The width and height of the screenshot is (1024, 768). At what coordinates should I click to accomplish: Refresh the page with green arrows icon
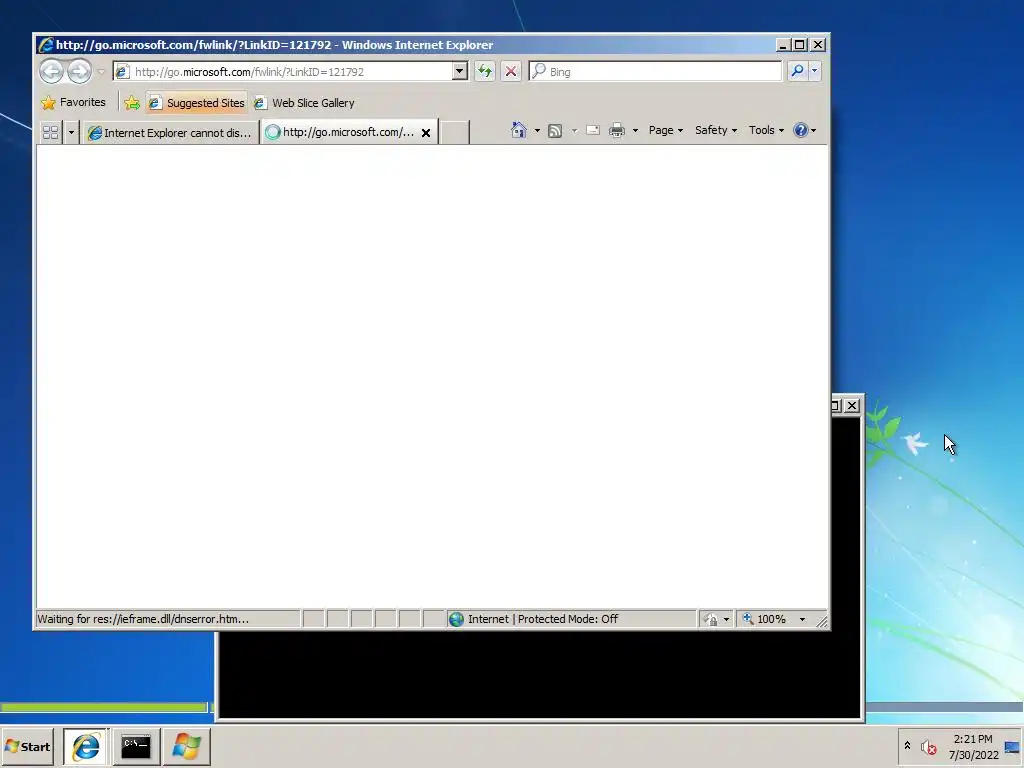[485, 71]
